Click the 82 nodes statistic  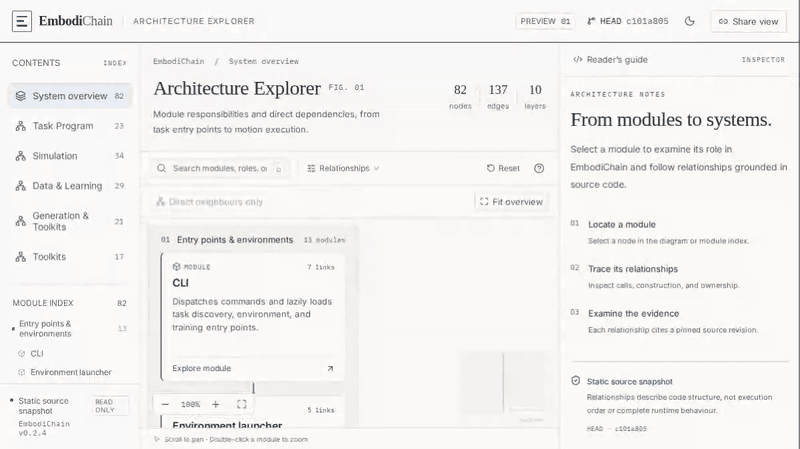coord(460,96)
